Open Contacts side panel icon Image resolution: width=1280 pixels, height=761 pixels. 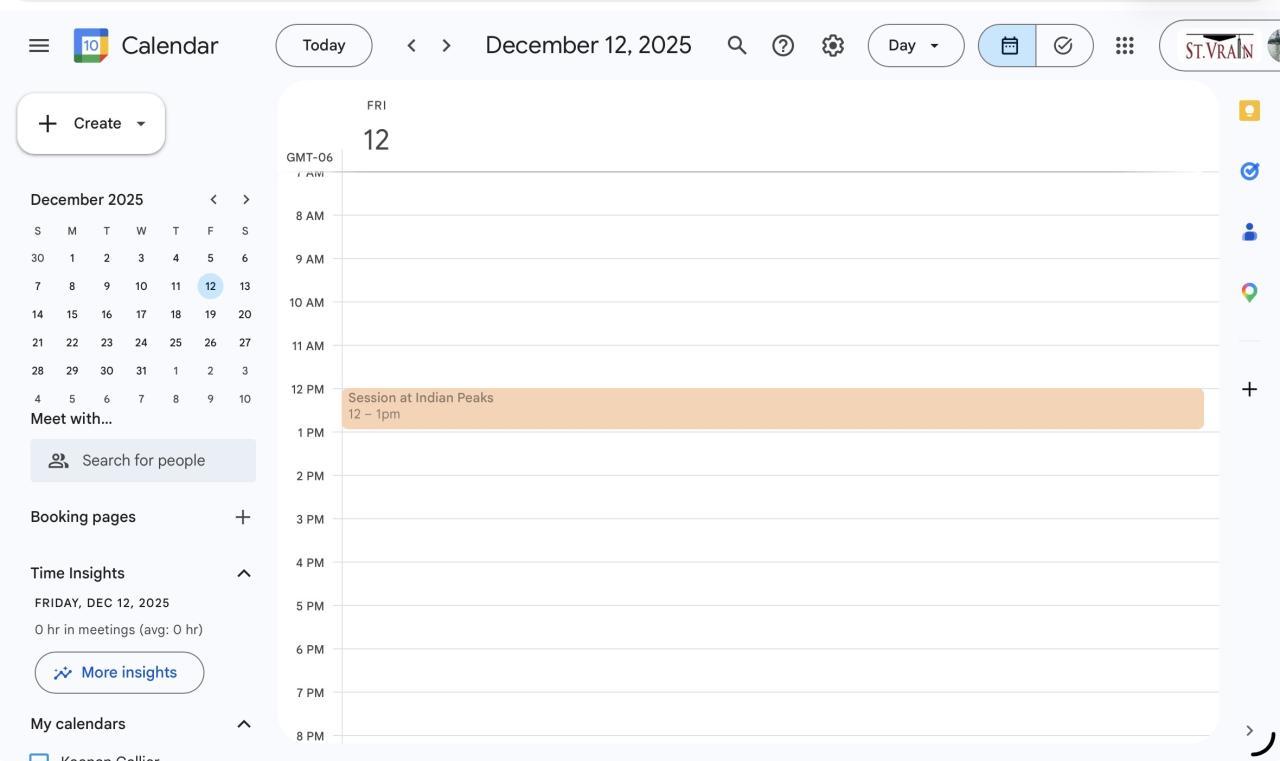[1249, 232]
